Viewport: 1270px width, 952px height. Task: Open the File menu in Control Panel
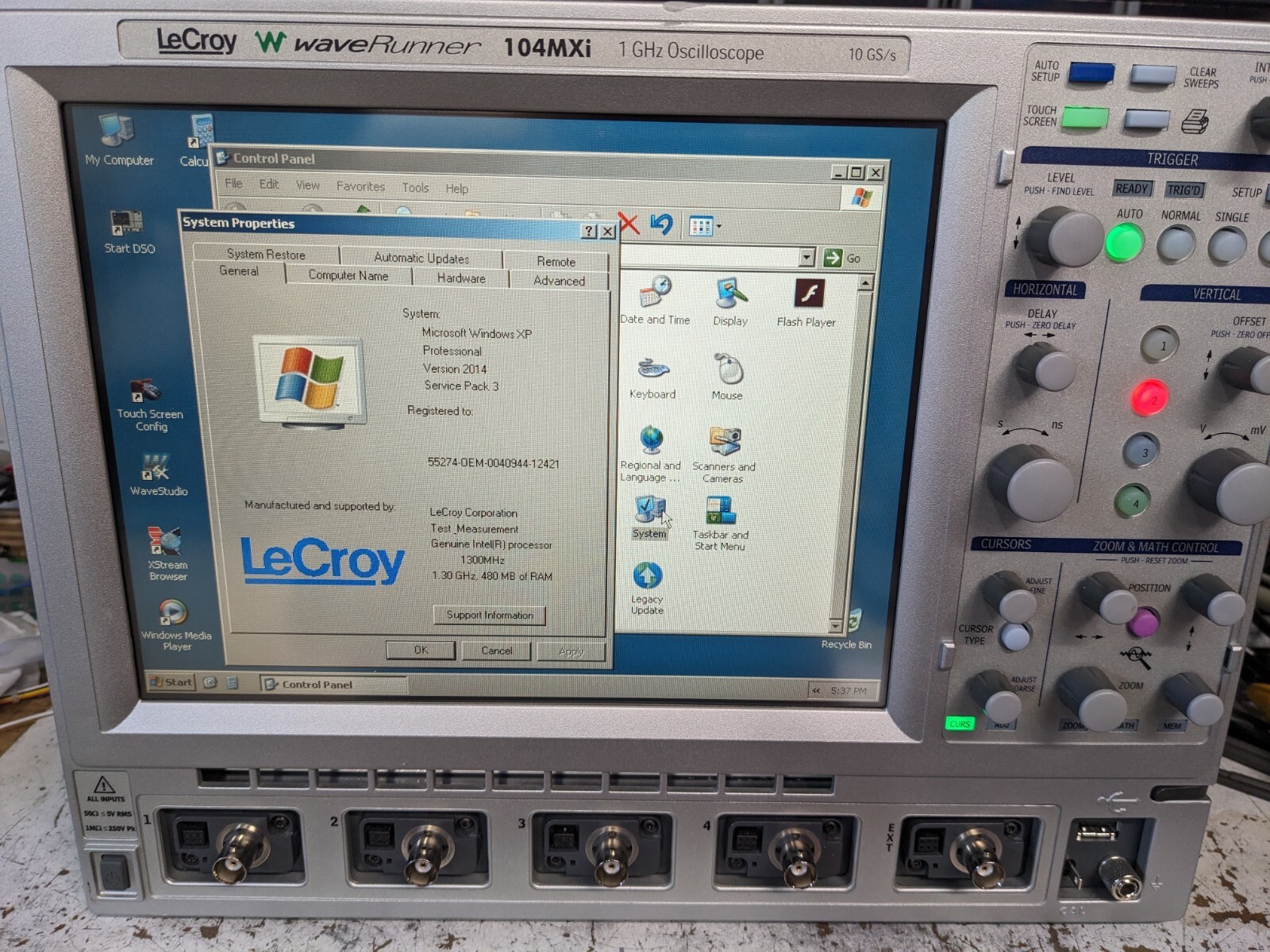tap(233, 184)
